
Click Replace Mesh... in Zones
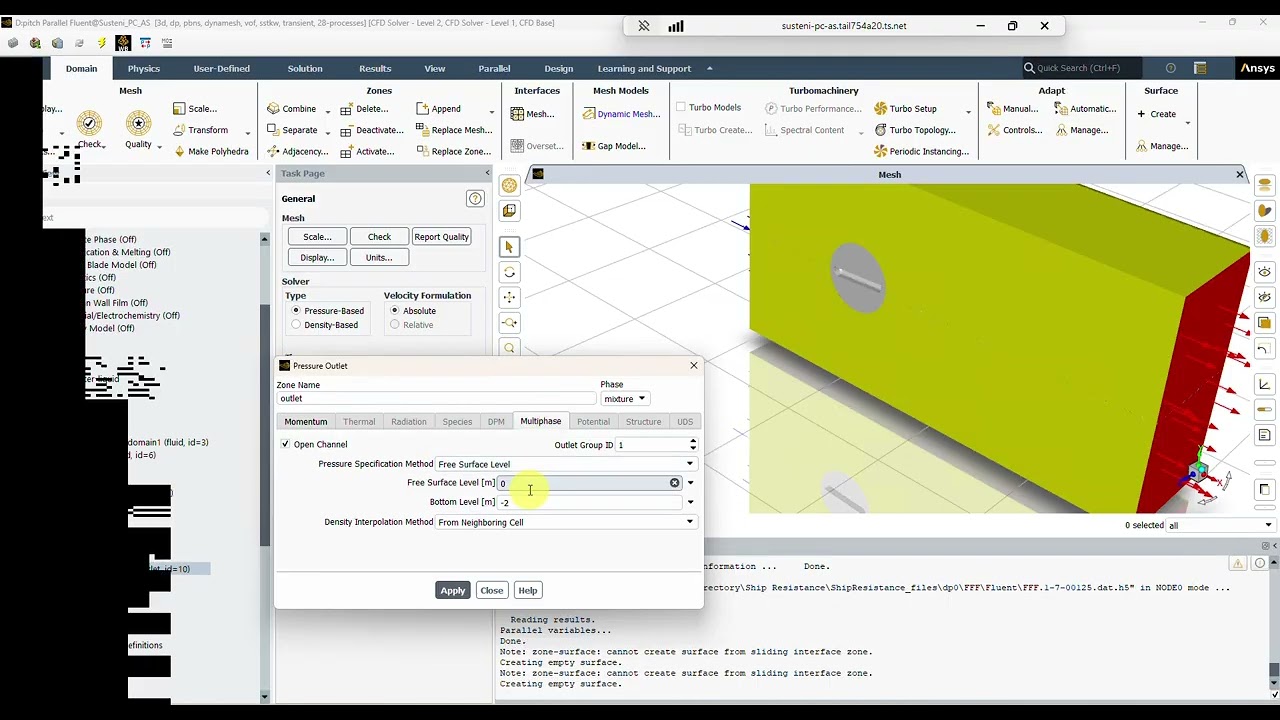click(x=453, y=130)
